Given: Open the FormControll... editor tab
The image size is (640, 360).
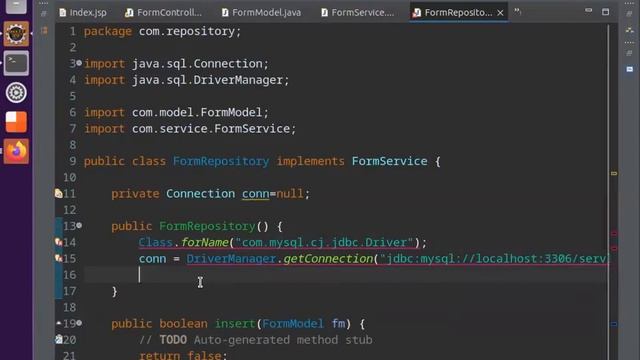Looking at the screenshot, I should pos(163,13).
